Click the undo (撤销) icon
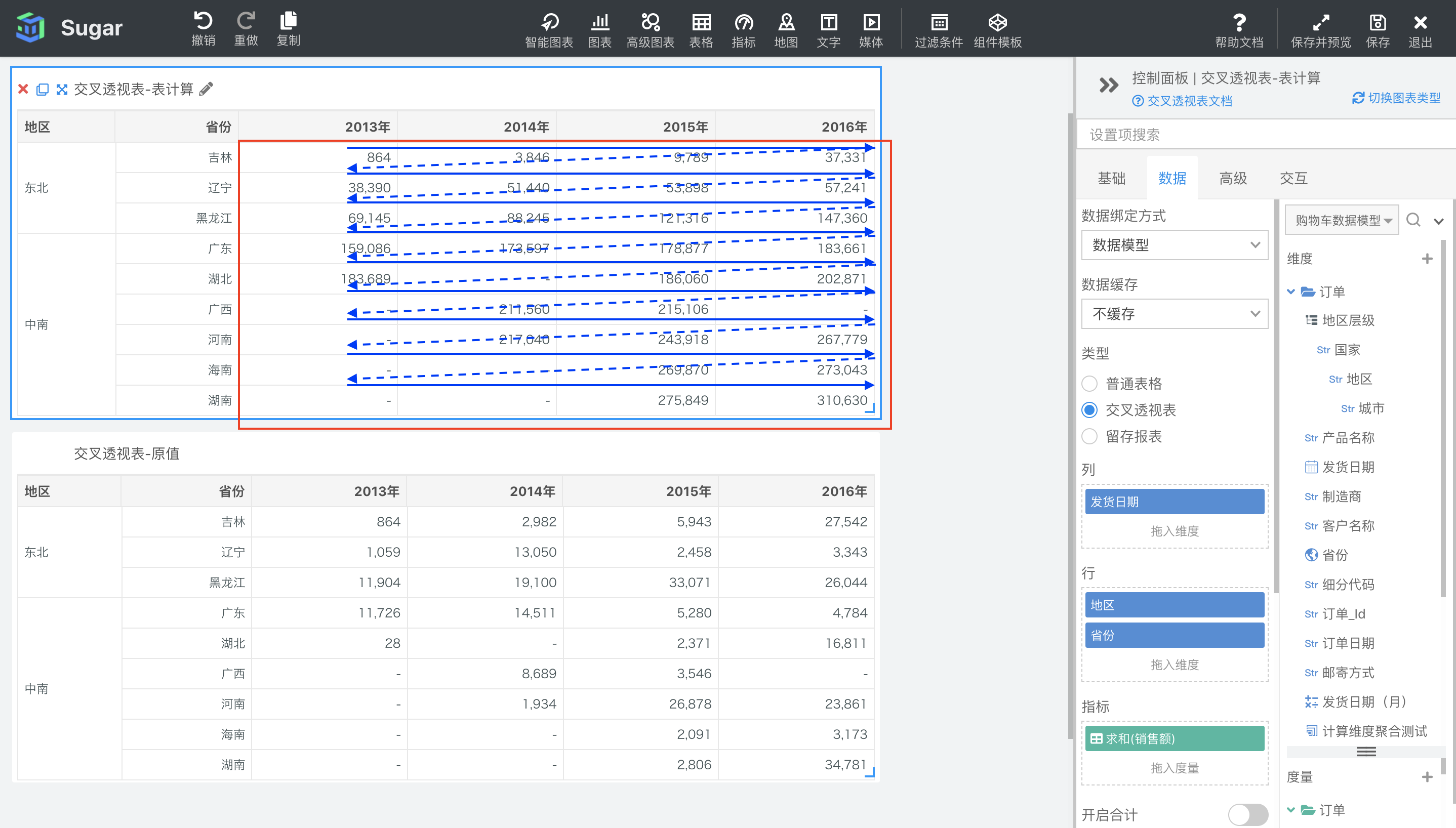 [203, 22]
